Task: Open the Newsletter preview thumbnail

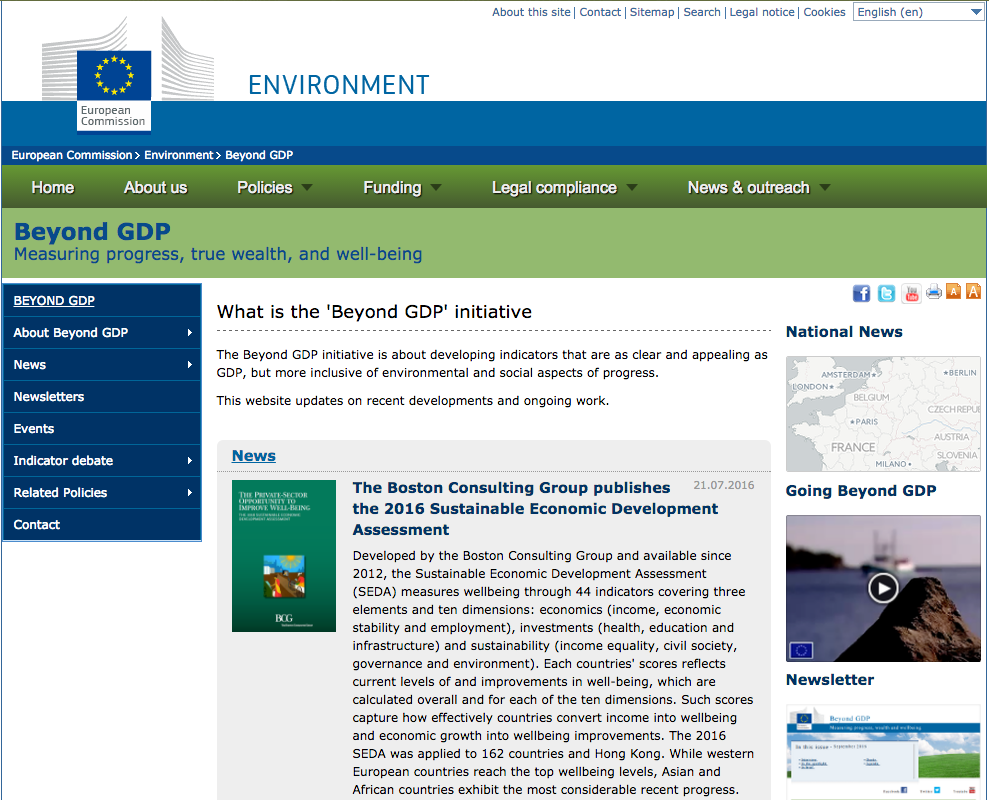Action: (883, 752)
